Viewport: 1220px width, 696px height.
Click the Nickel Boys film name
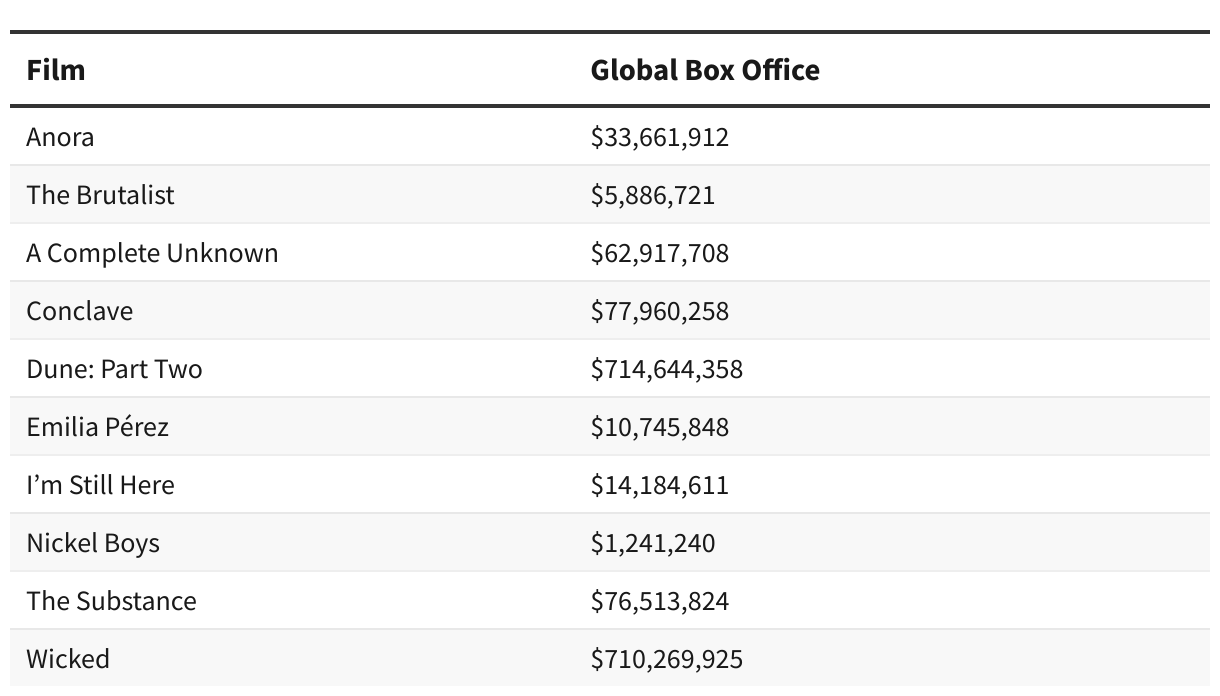click(93, 543)
